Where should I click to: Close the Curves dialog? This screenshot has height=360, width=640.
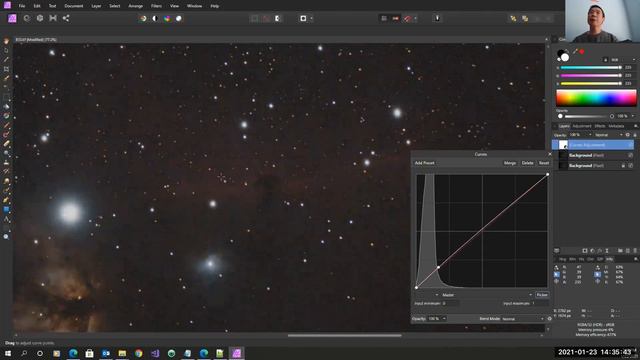click(549, 154)
